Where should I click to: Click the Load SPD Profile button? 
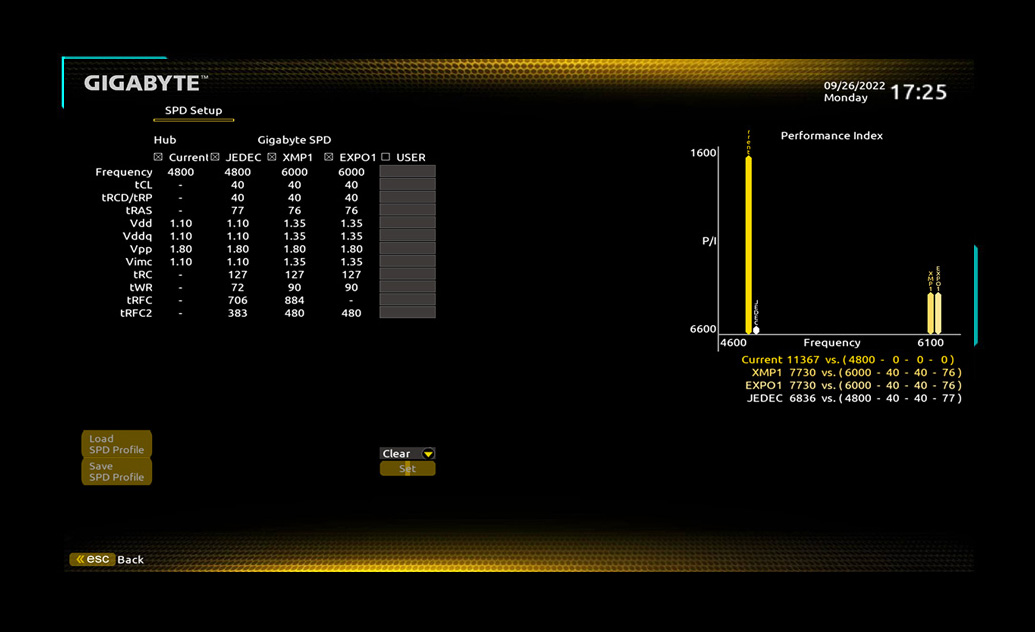point(116,444)
